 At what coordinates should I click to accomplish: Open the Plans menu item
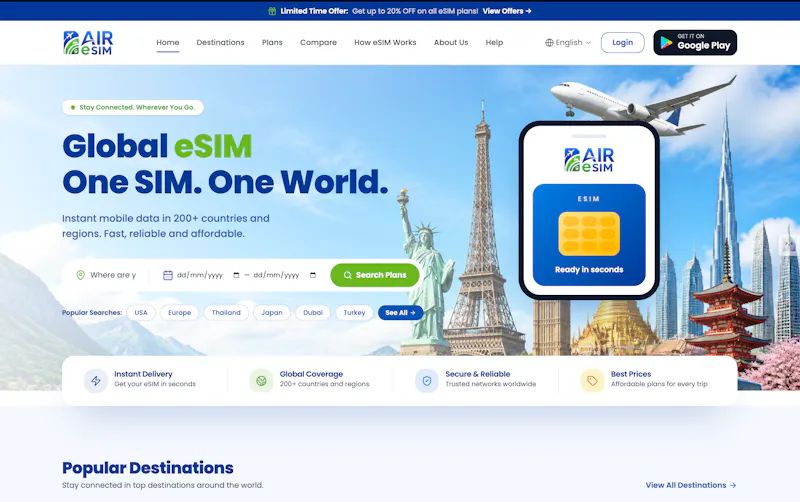tap(272, 42)
